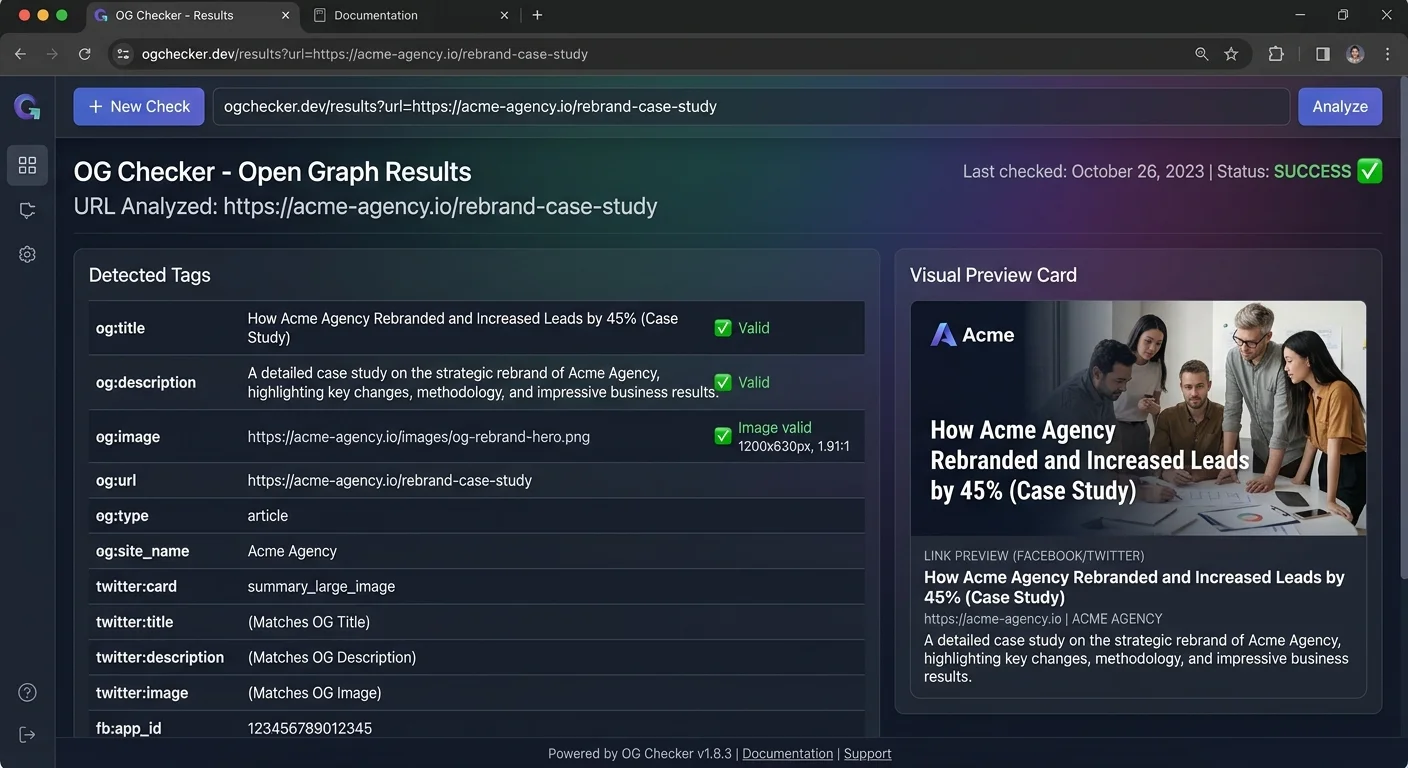Switch to the Documentation browser tab

click(x=410, y=15)
